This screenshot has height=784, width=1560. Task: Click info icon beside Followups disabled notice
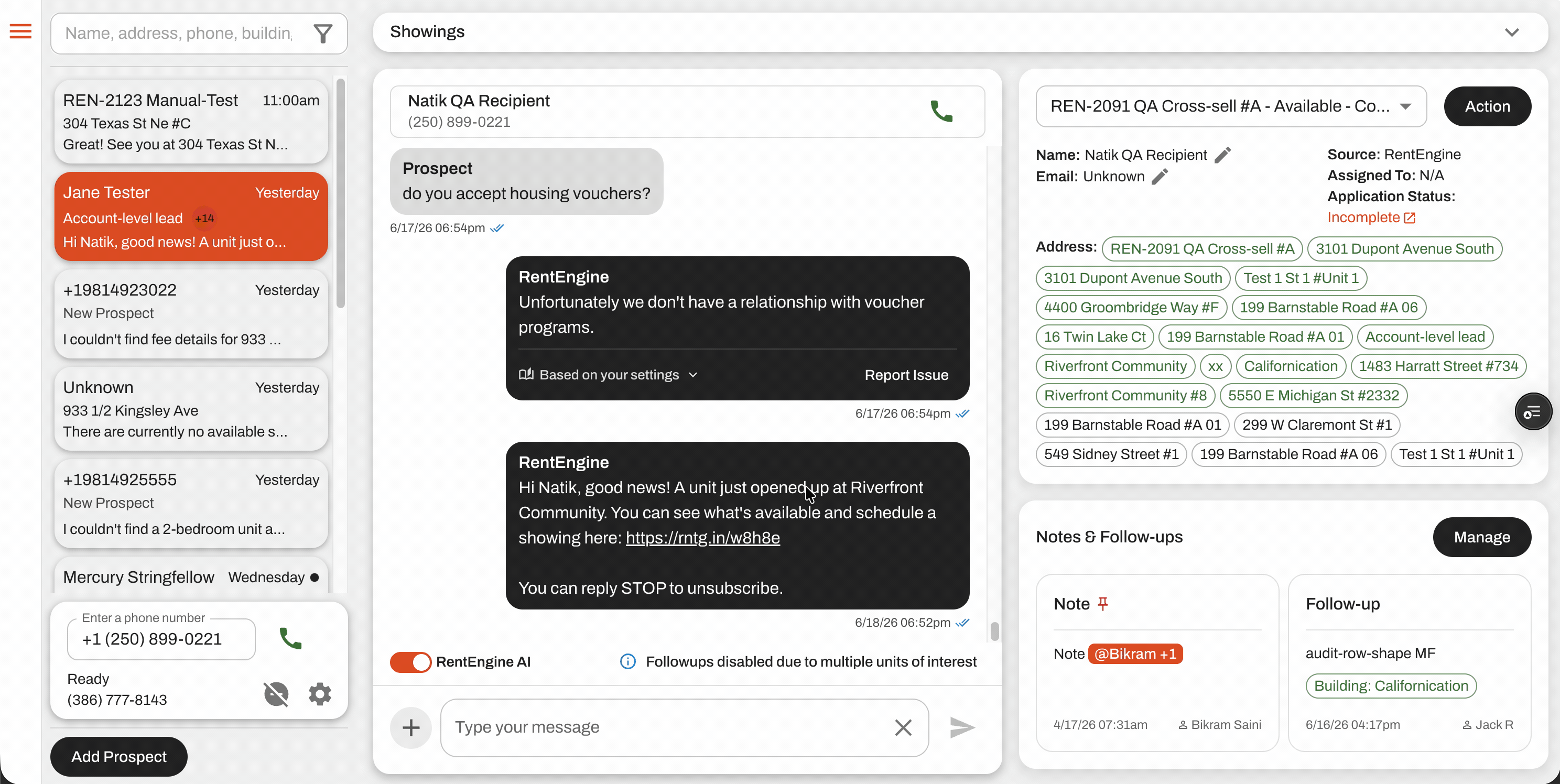pyautogui.click(x=628, y=662)
